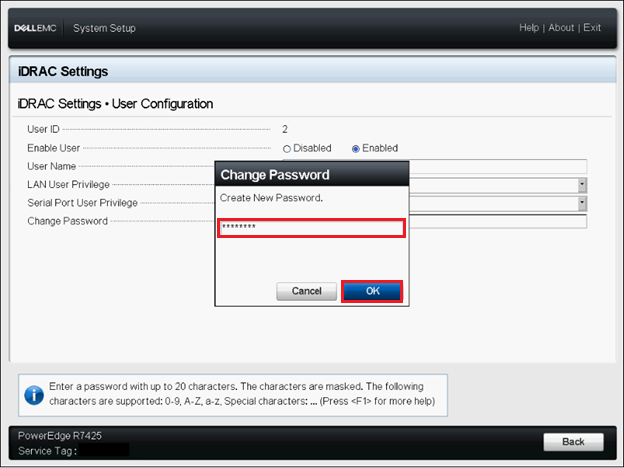Click the Change Password field behind dialog

[497, 221]
